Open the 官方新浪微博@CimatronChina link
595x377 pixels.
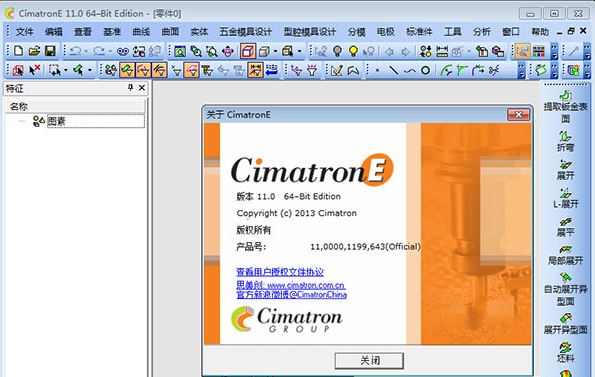pyautogui.click(x=291, y=294)
